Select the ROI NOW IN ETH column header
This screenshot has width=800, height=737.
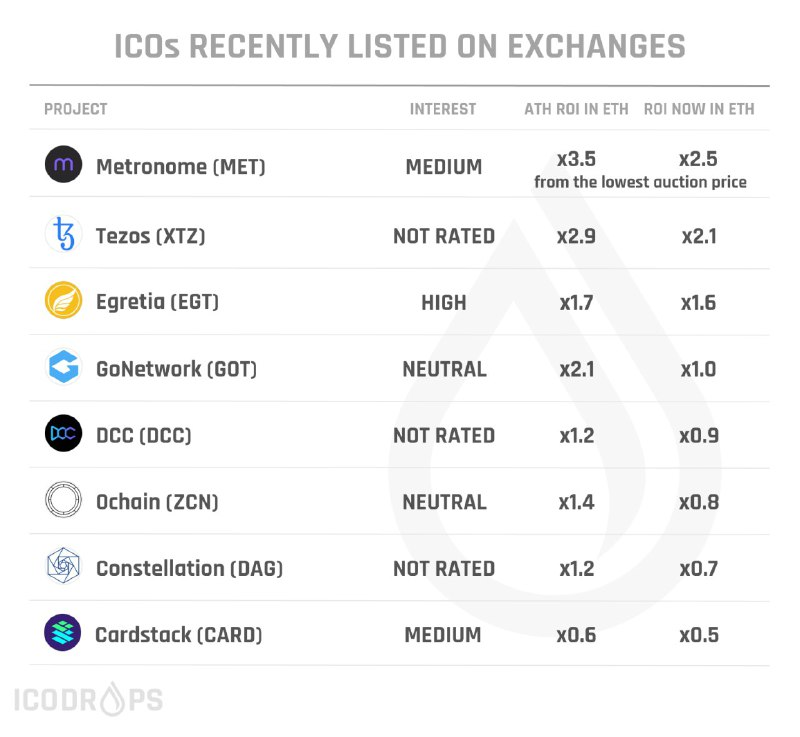coord(699,109)
